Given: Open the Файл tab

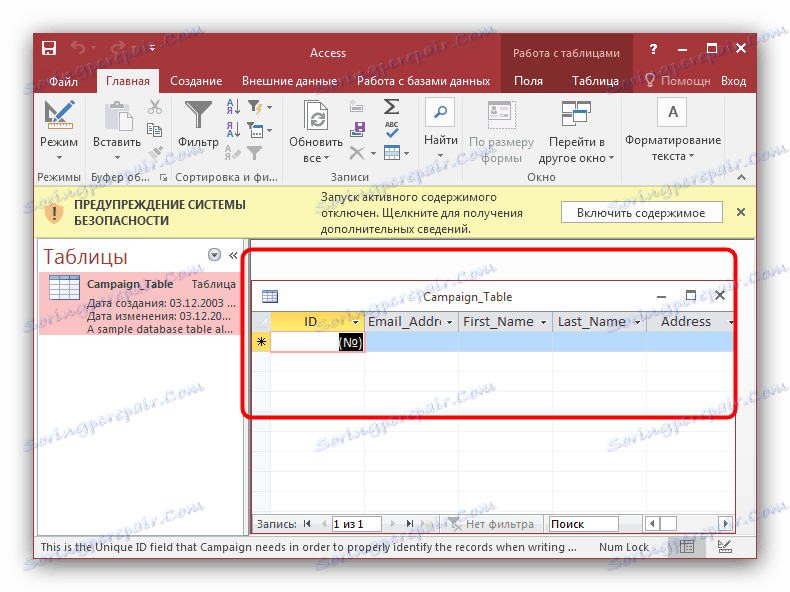Looking at the screenshot, I should click(x=63, y=81).
